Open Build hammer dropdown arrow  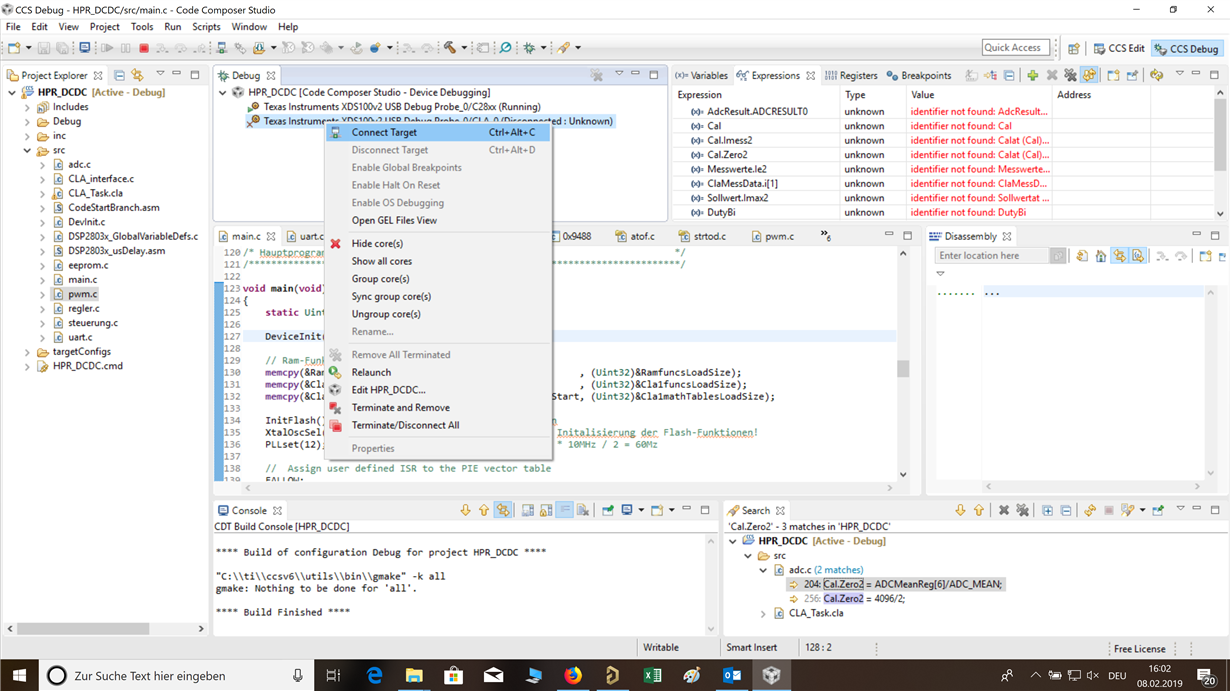click(464, 48)
